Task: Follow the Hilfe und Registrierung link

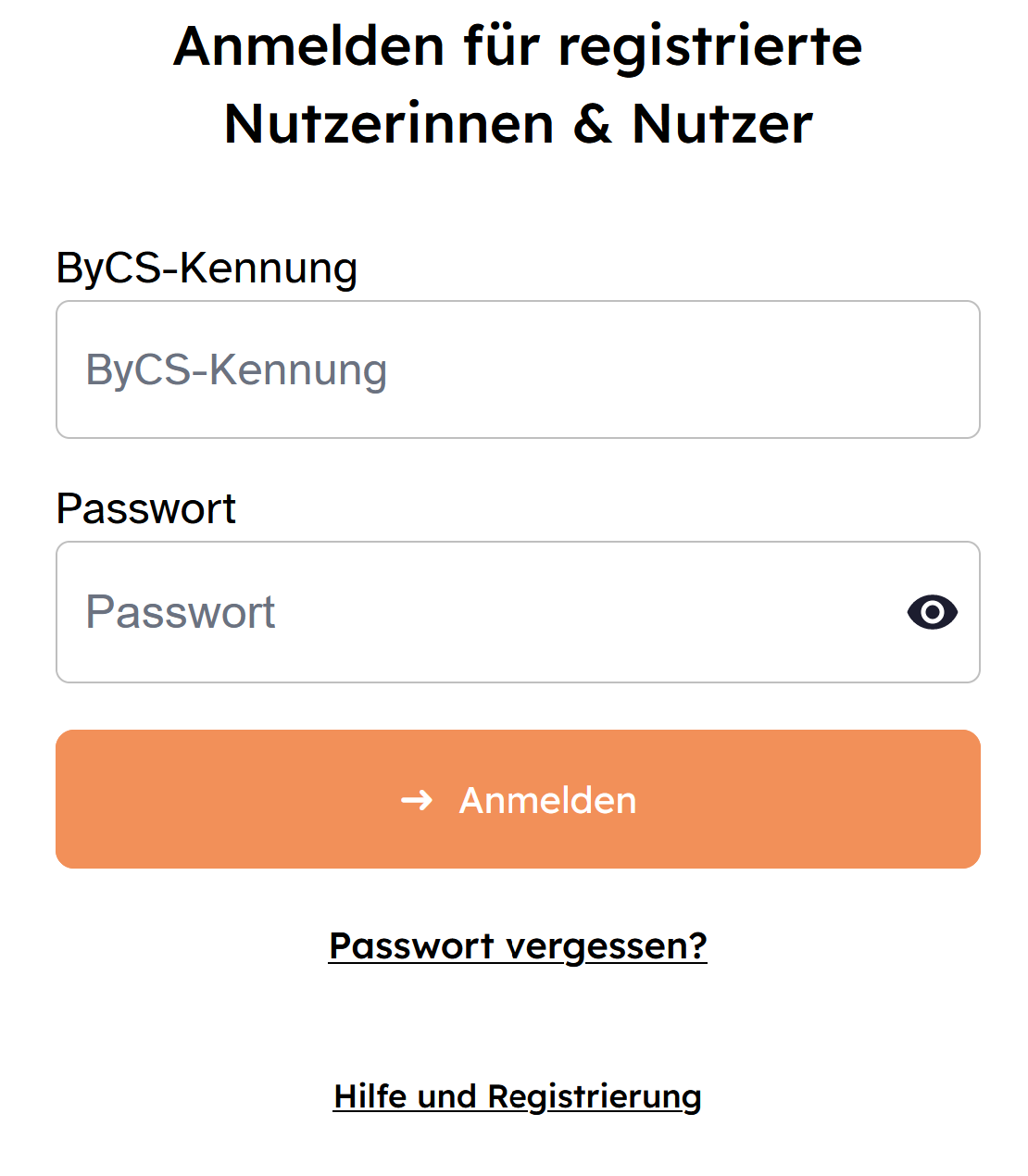Action: (x=517, y=1096)
